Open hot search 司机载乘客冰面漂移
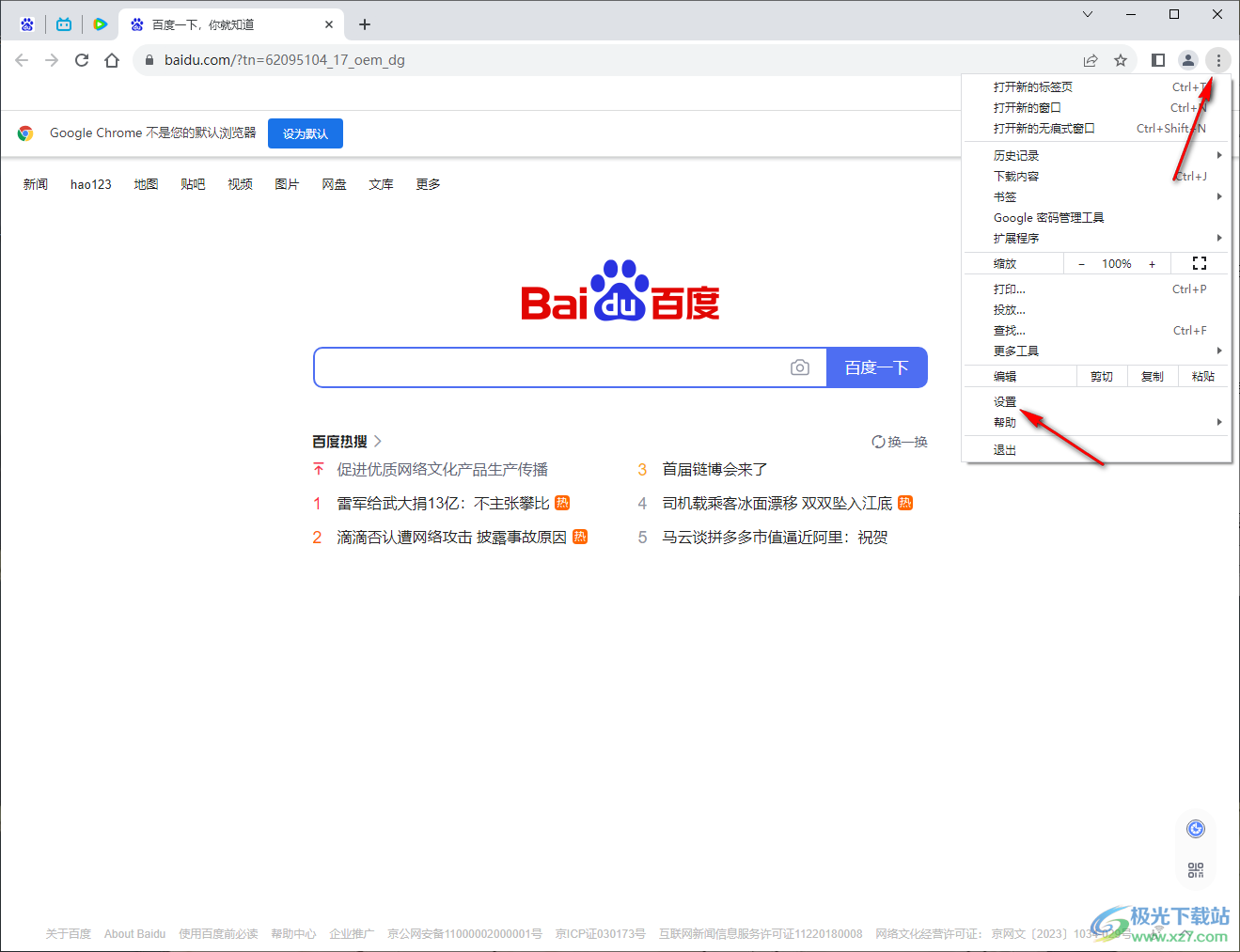 tap(777, 503)
